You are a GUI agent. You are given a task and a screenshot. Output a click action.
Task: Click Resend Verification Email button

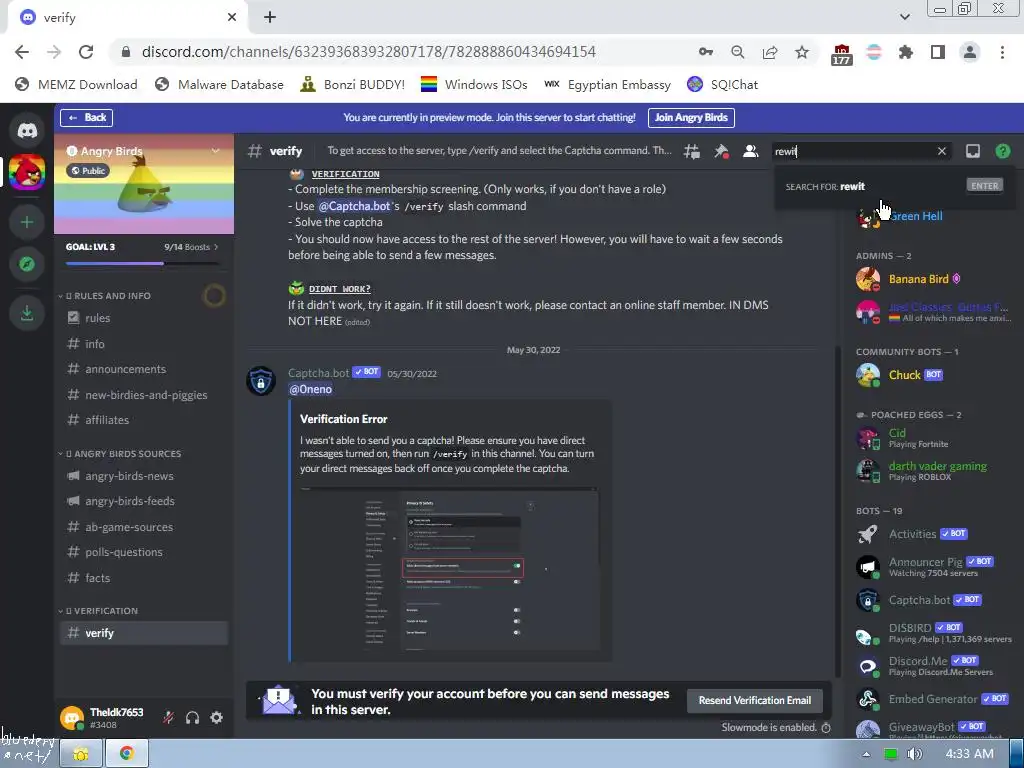[x=755, y=700]
